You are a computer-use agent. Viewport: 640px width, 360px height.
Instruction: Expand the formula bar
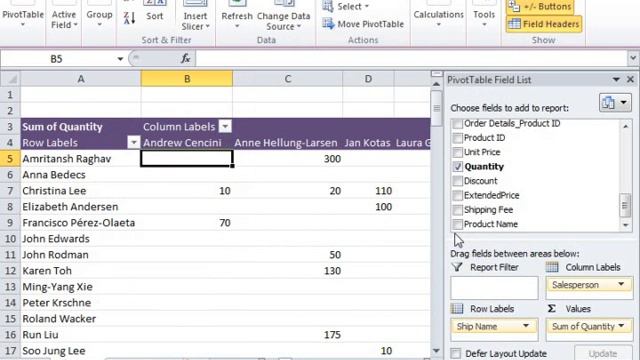click(x=633, y=58)
